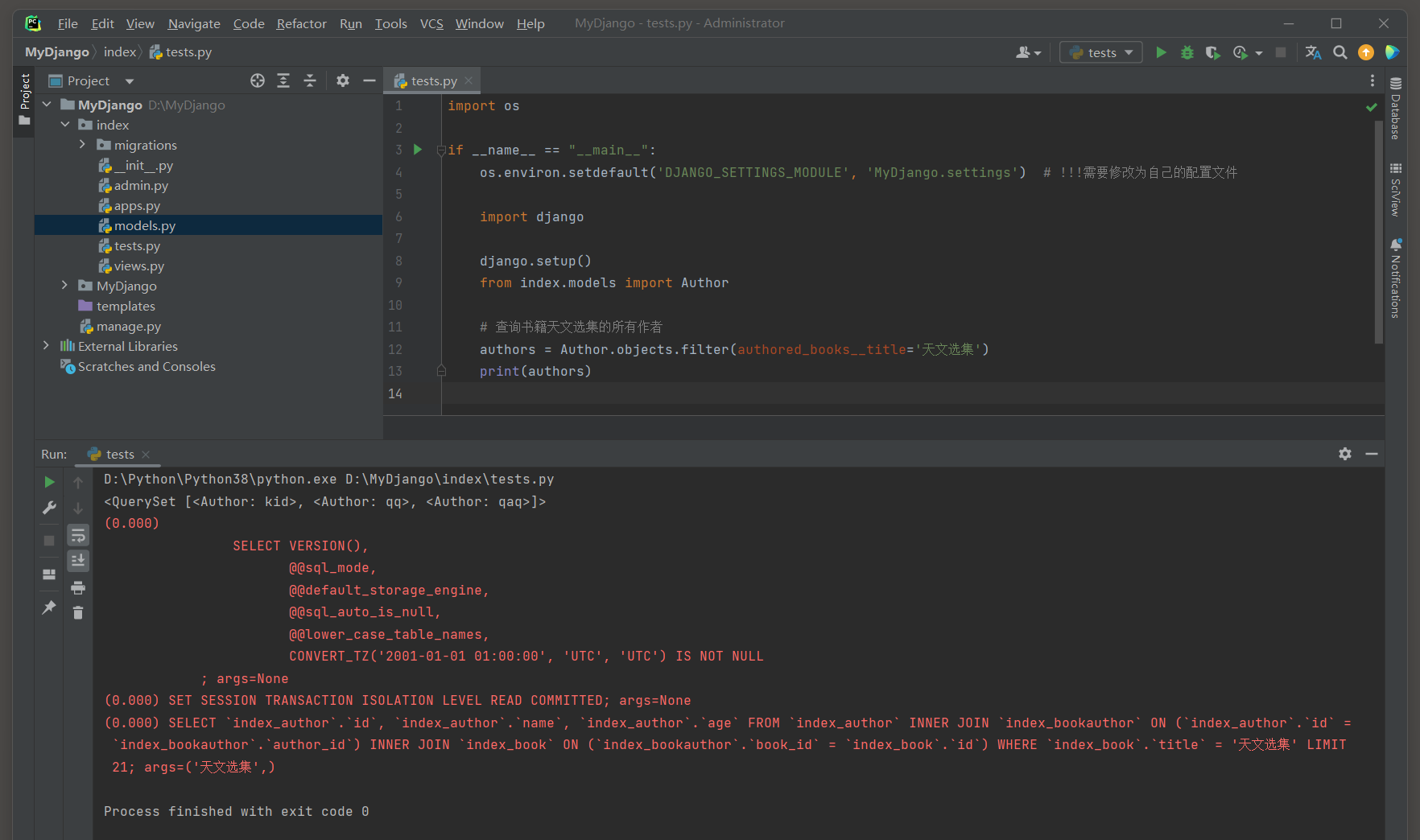1420x840 pixels.
Task: Hide the Run tool window
Action: click(1372, 454)
